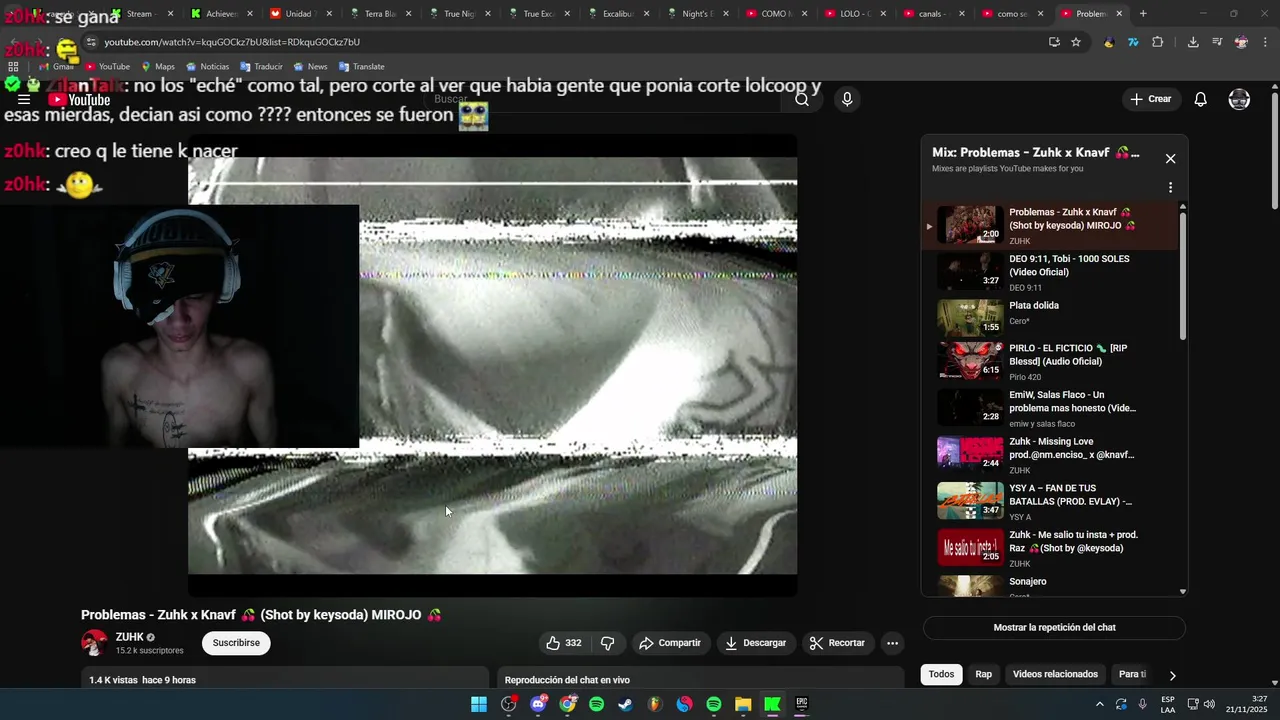Open the browser extensions puzzle icon
The height and width of the screenshot is (720, 1280).
click(1158, 42)
